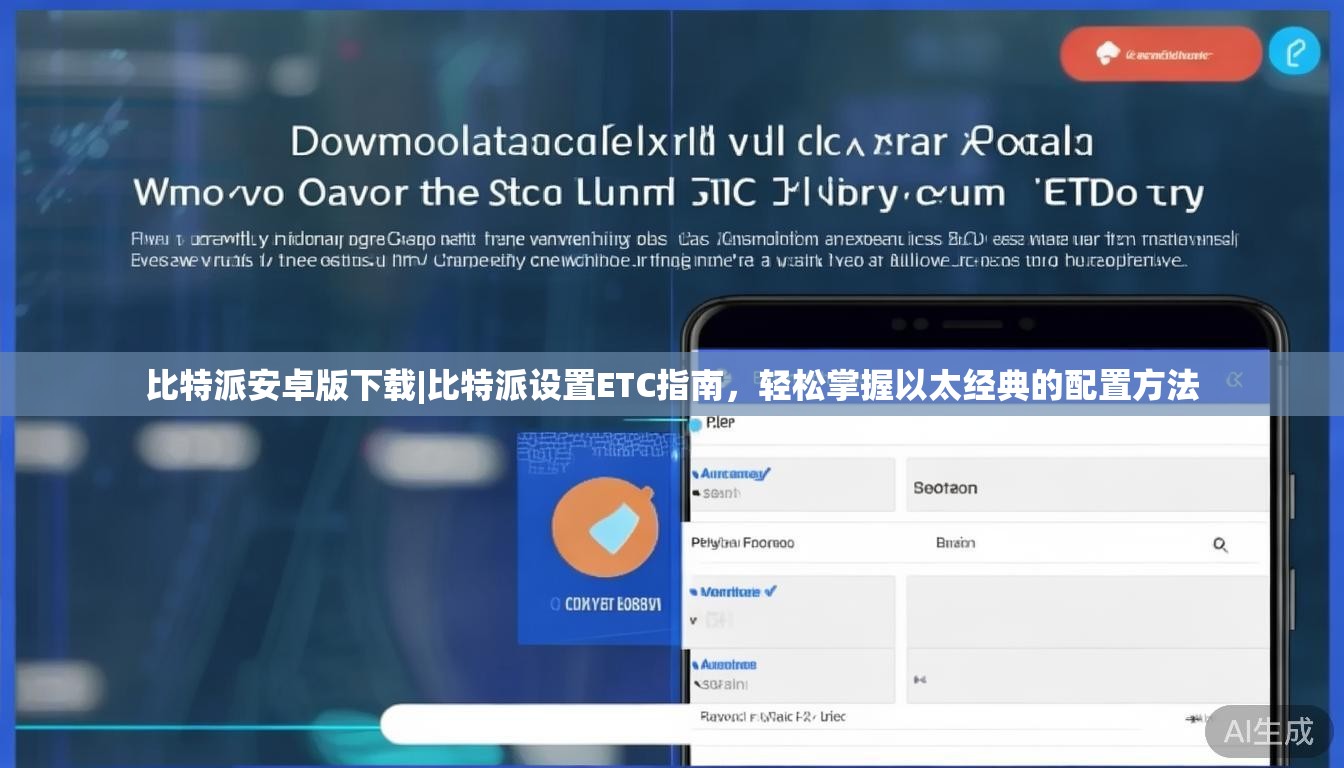Tap the icon beside the Ravond bottom row
Screen dimensions: 1344x768
coord(1192,718)
